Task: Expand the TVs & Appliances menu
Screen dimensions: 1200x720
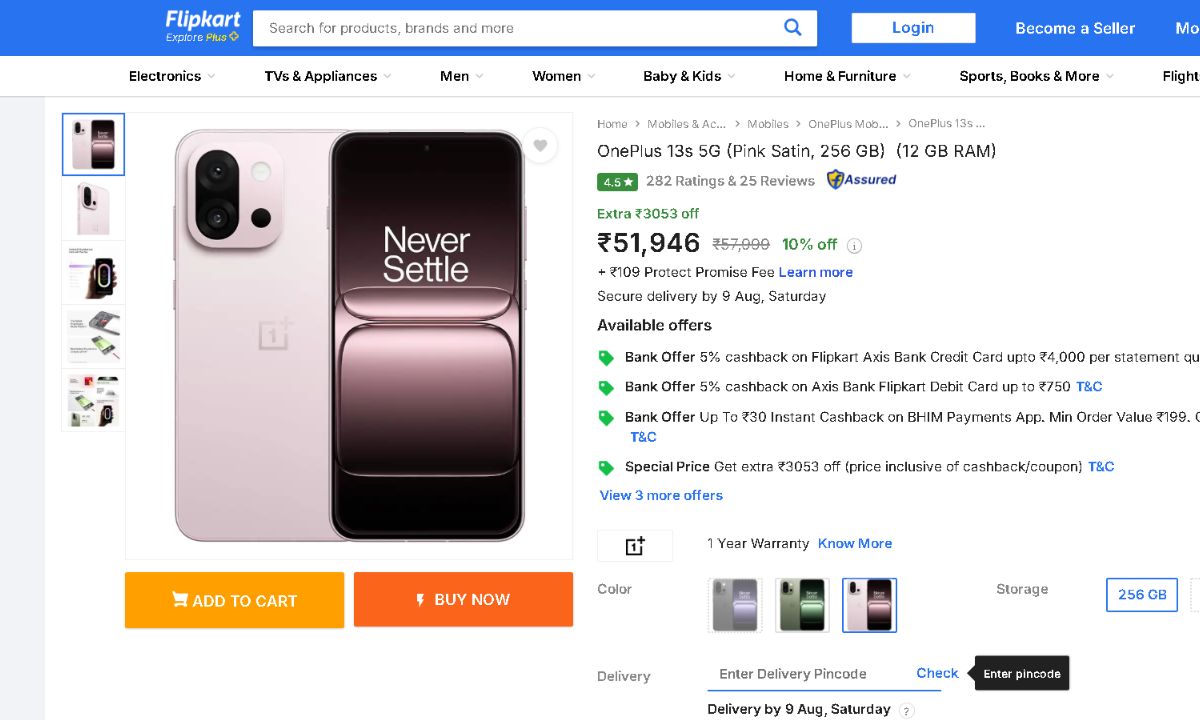Action: (327, 76)
